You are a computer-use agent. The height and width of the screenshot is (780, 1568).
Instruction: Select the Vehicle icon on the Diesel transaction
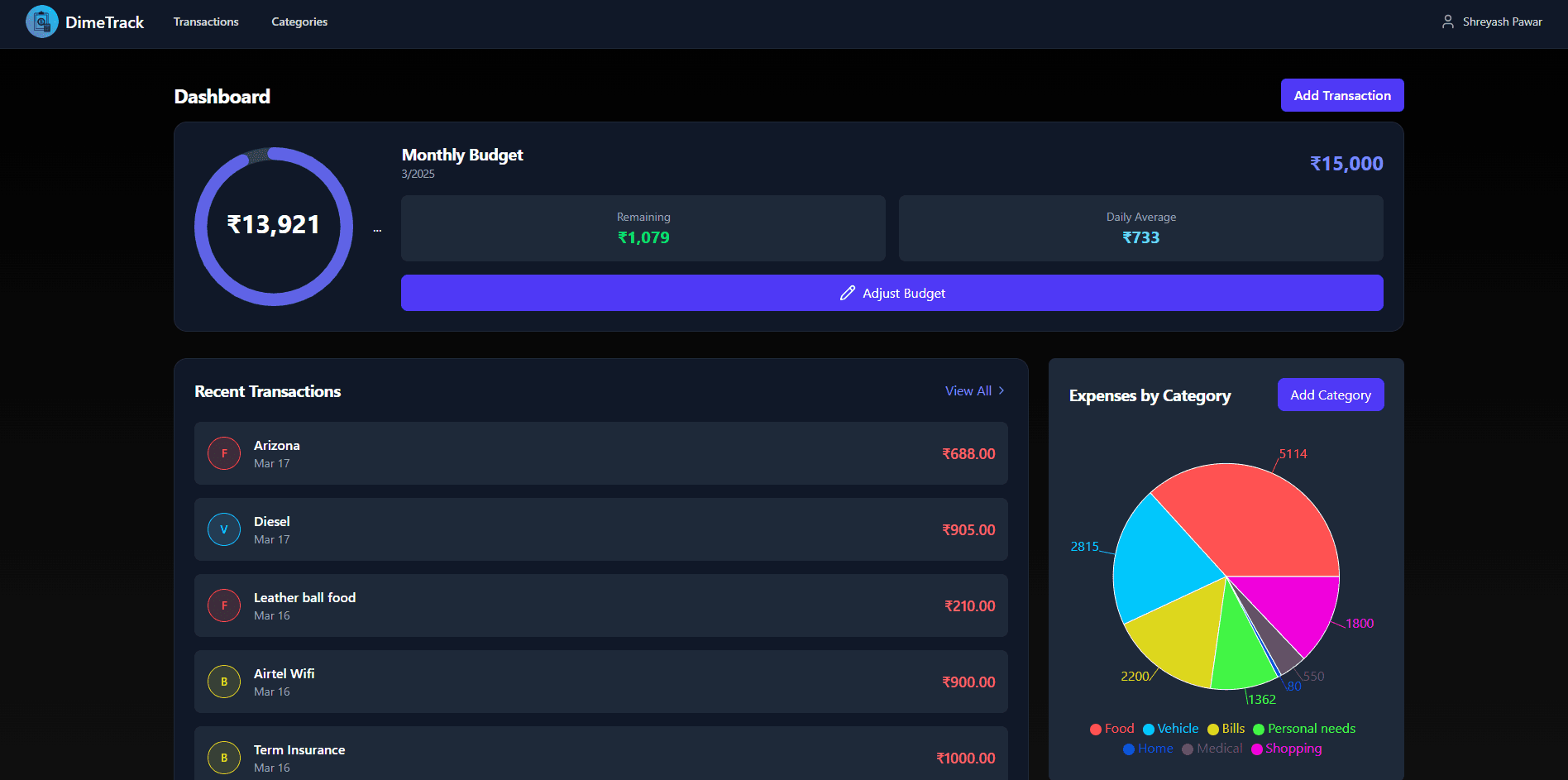pos(223,529)
